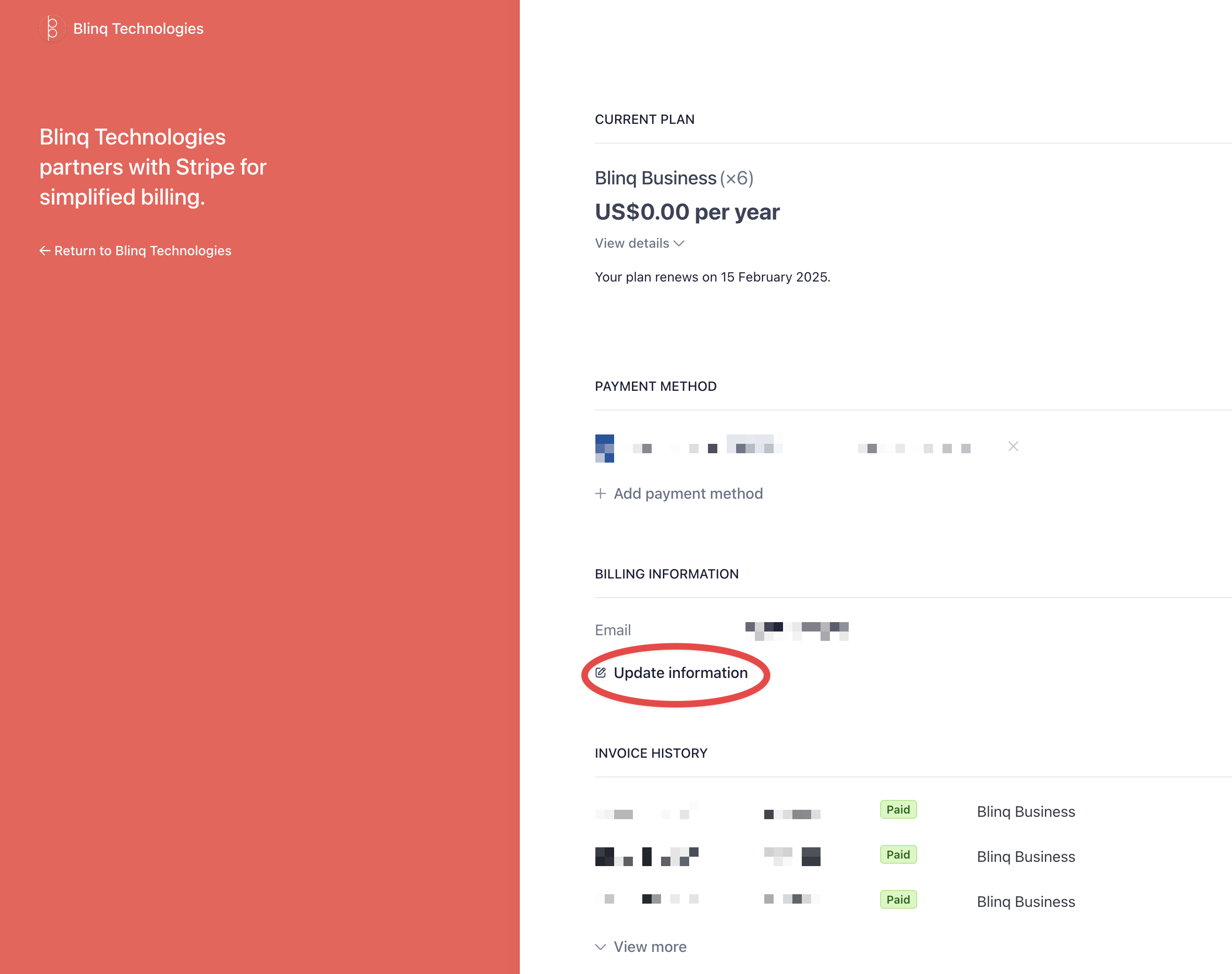Open the second Paid invoice badge
This screenshot has height=974, width=1232.
coord(898,855)
